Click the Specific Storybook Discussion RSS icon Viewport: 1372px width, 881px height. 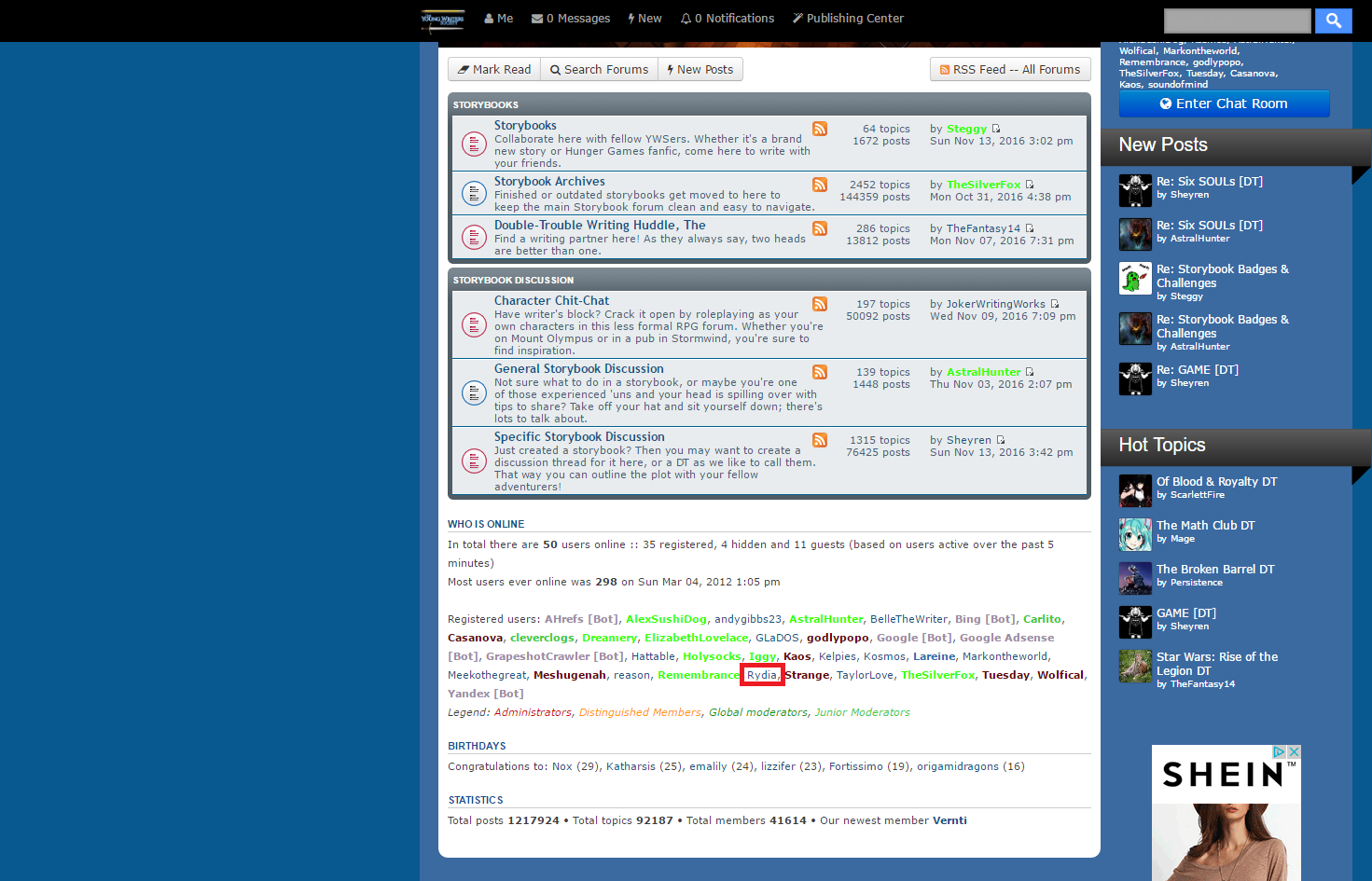pos(820,440)
